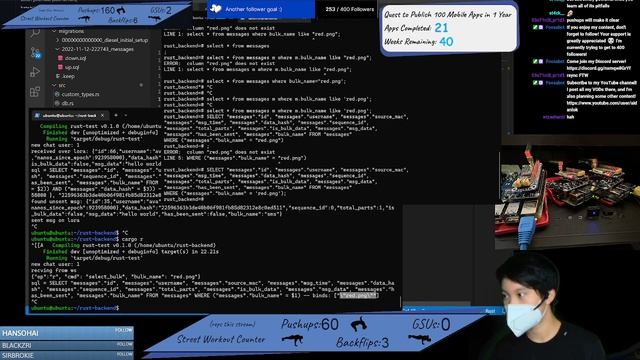Viewport: 640px width, 360px height.
Task: Open the up.sql file
Action: (72, 67)
